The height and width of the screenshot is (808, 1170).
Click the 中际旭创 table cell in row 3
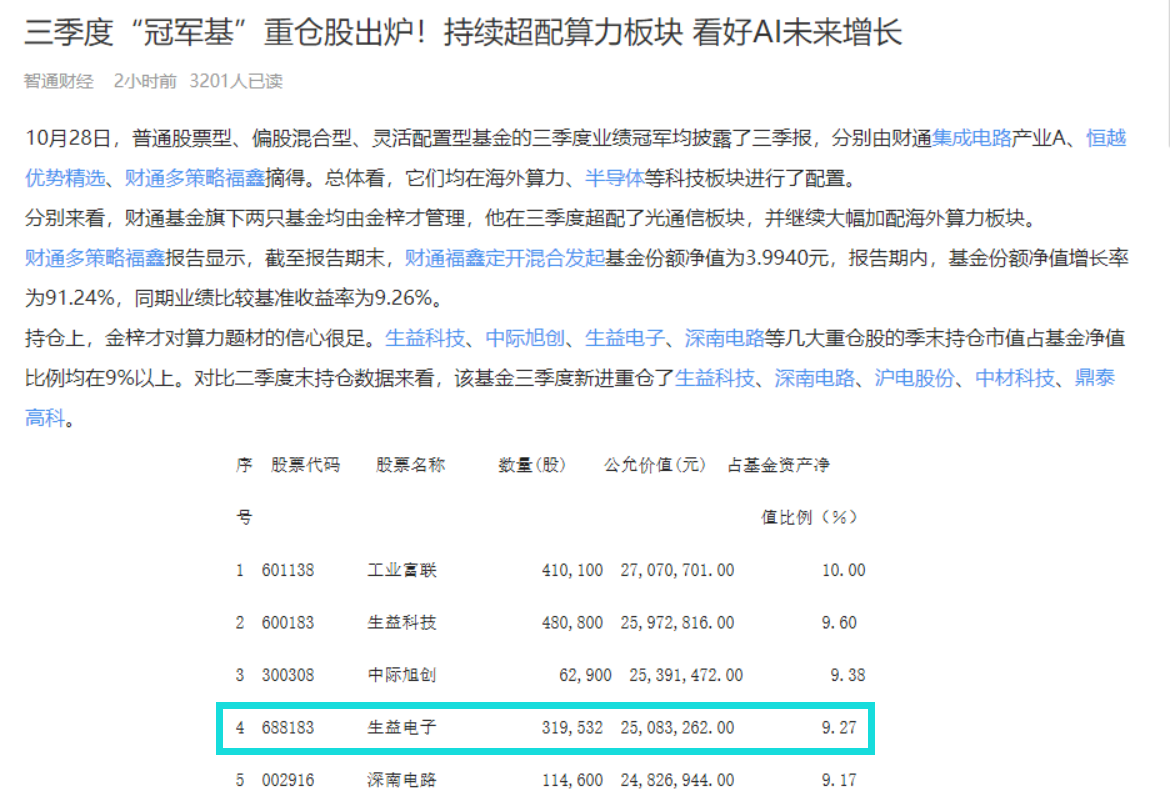pyautogui.click(x=402, y=675)
